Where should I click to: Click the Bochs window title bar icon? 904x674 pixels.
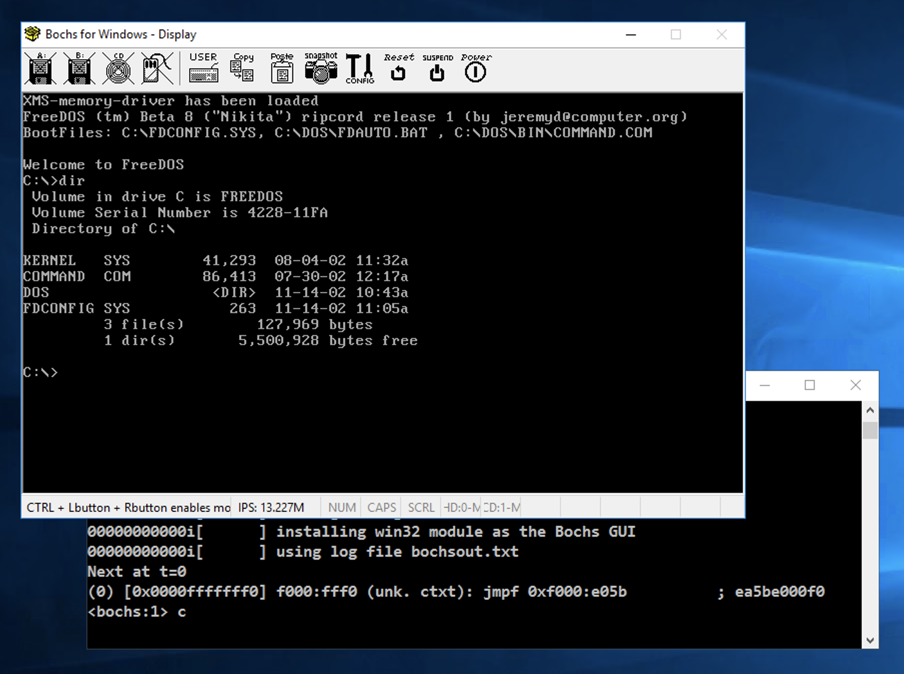tap(32, 34)
